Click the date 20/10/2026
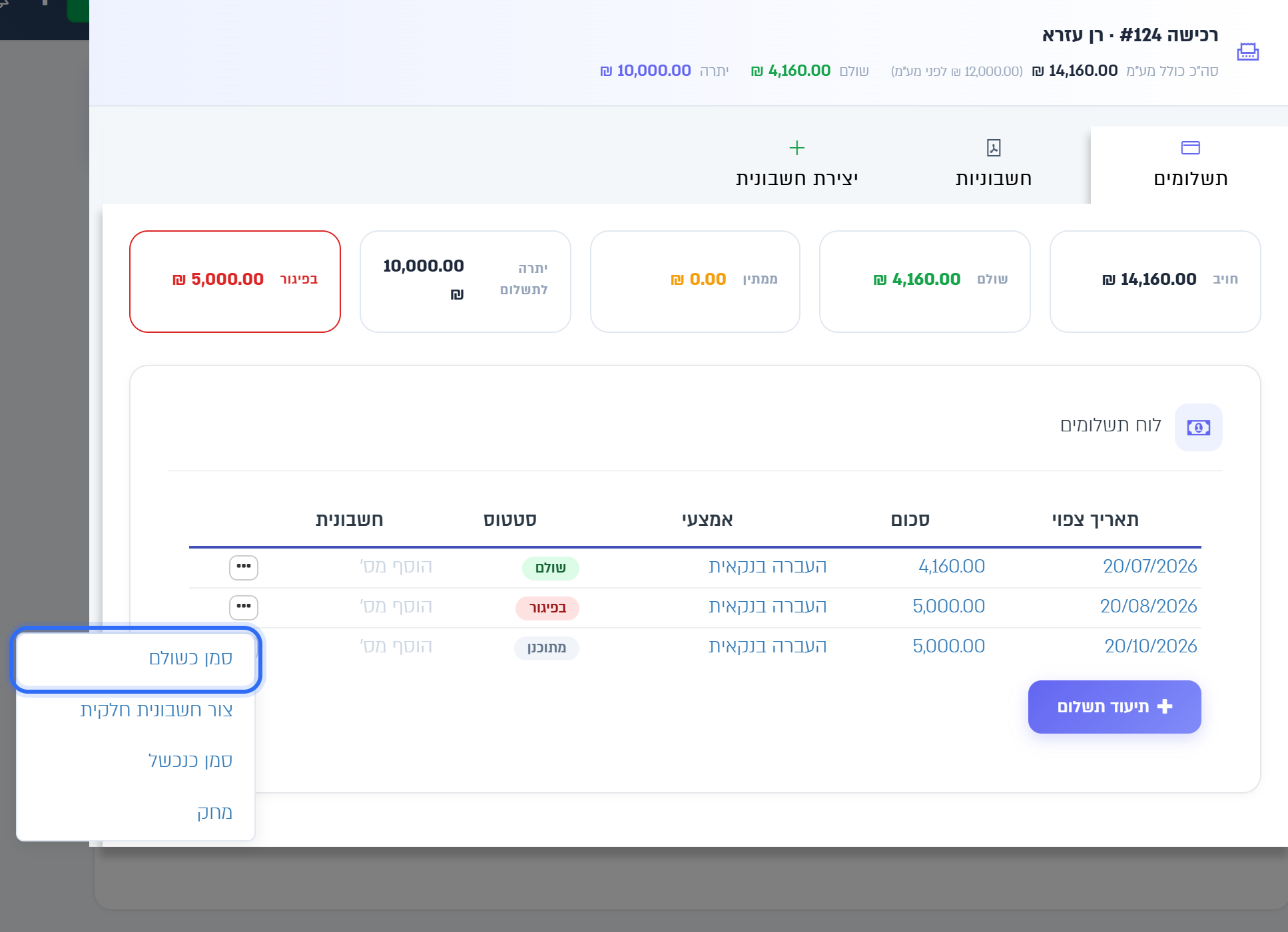Viewport: 1288px width, 932px height. (1151, 646)
